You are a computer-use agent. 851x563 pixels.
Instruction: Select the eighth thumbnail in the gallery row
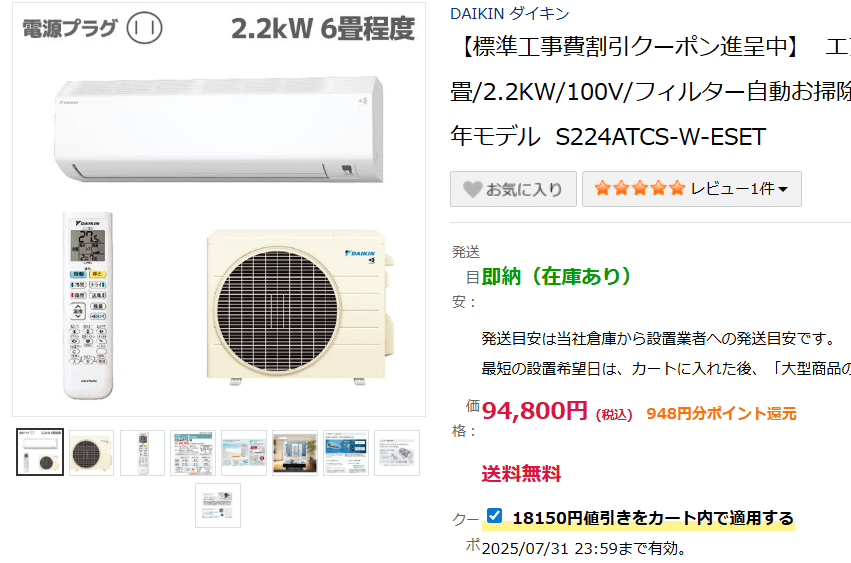[397, 453]
